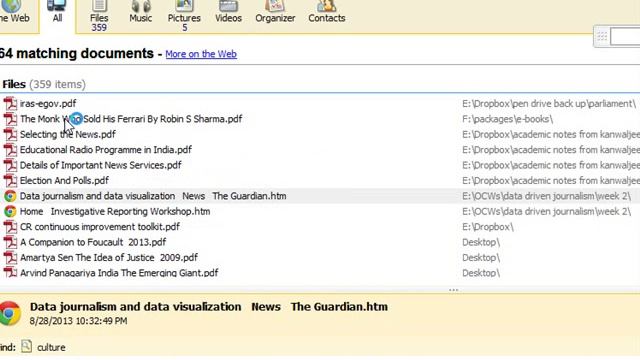
Task: Click path E:\Dropbox\pen drive back up\parliament\
Action: coord(549,104)
